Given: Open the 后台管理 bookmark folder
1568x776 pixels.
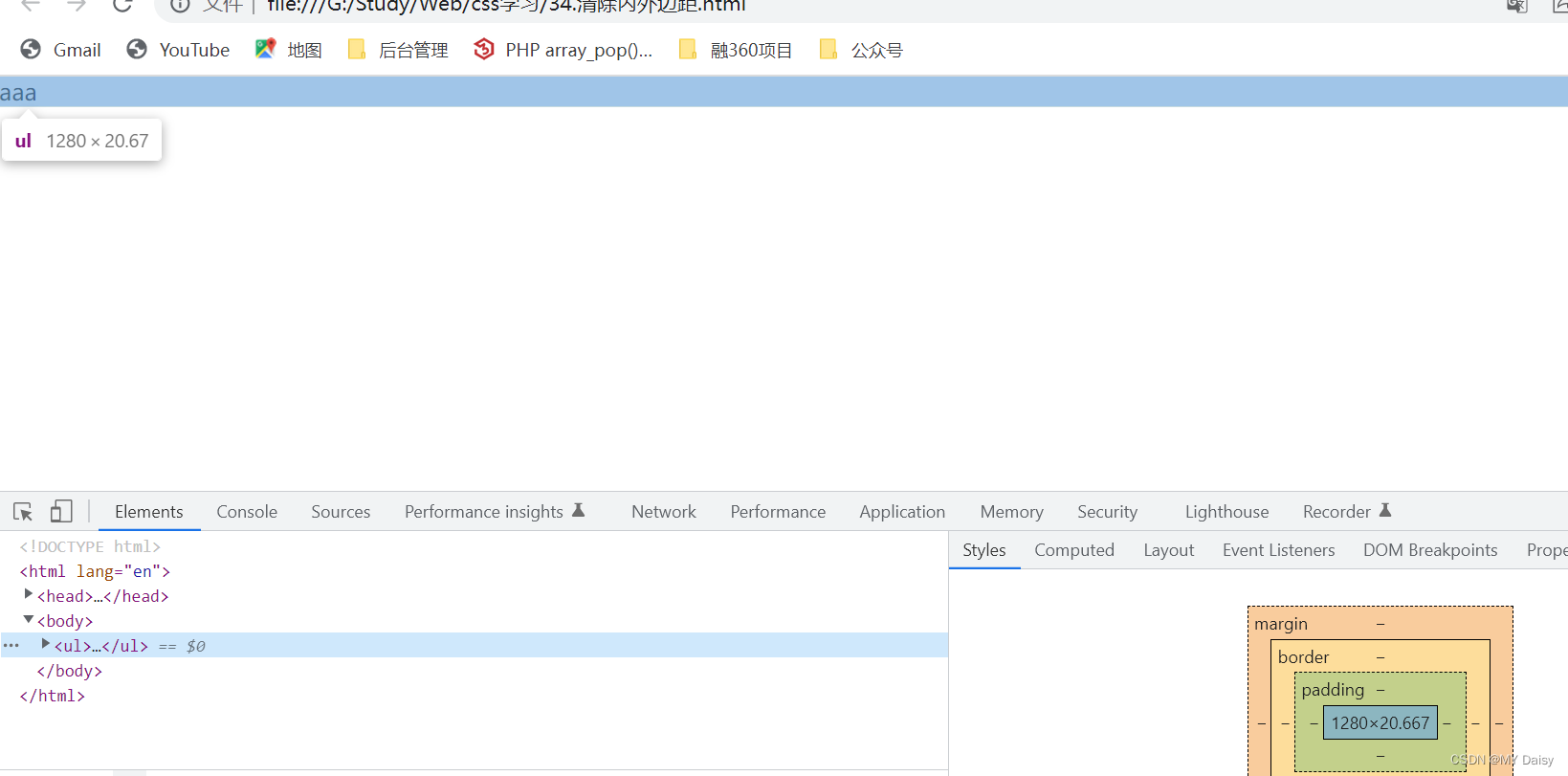Looking at the screenshot, I should (397, 50).
